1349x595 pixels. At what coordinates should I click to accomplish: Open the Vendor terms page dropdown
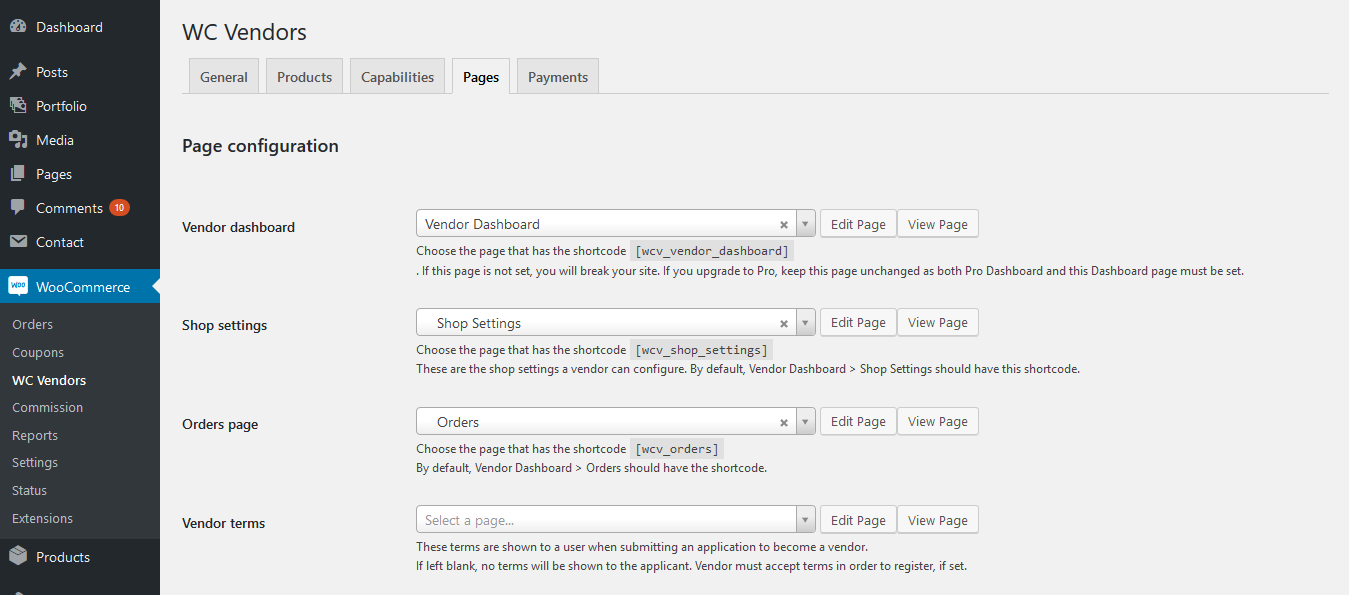806,521
